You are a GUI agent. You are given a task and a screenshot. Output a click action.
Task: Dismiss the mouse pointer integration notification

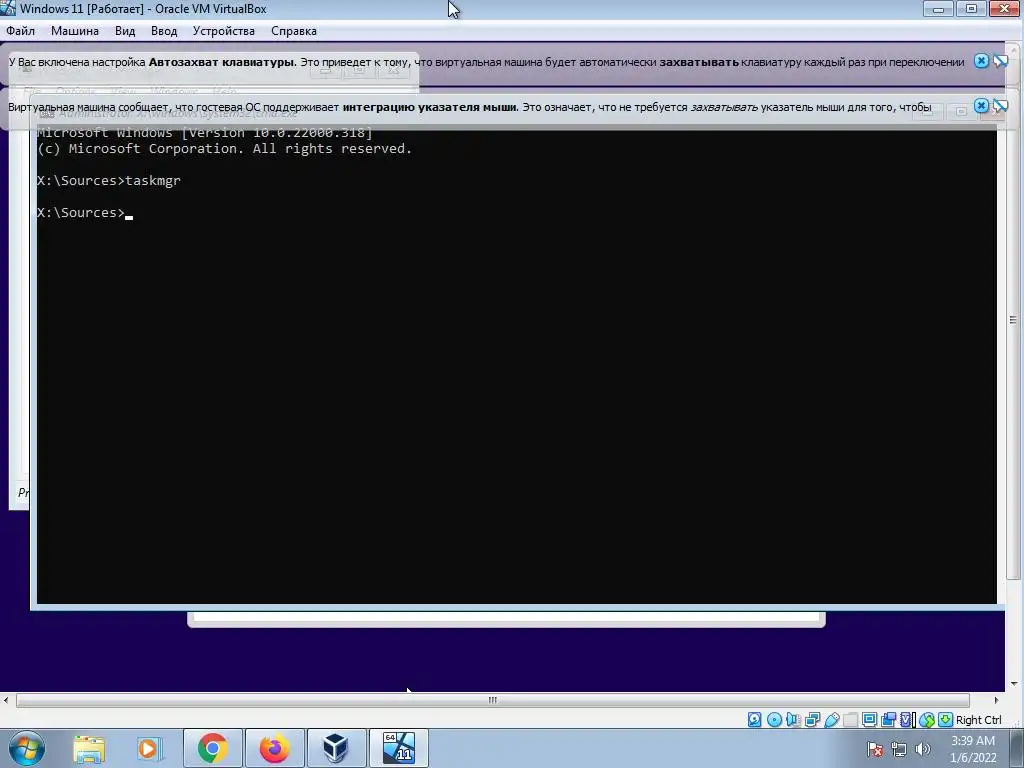point(981,105)
